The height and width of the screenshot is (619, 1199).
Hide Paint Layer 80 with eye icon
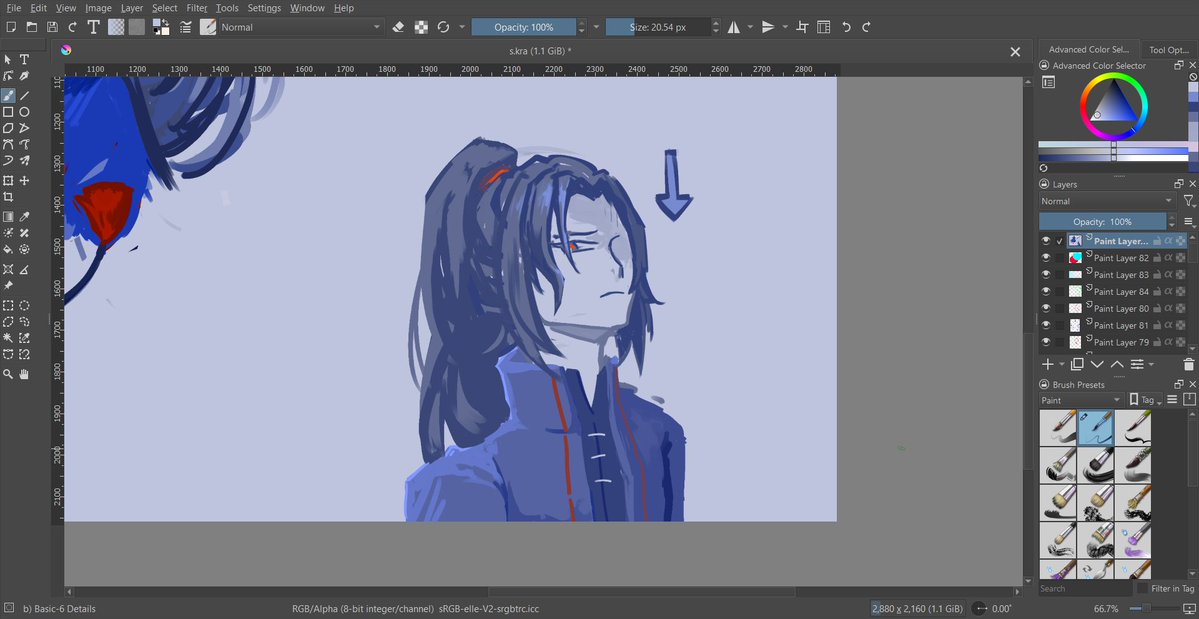[x=1046, y=309]
